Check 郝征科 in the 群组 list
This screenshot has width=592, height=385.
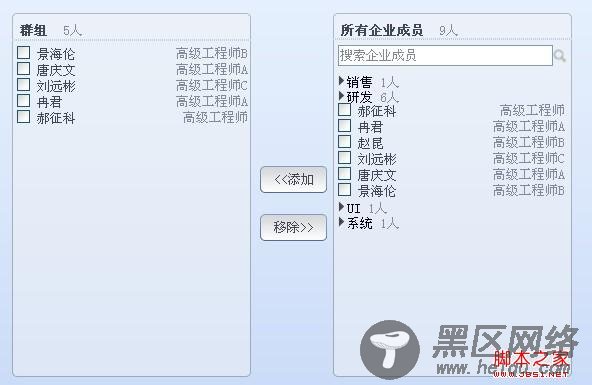[x=23, y=117]
